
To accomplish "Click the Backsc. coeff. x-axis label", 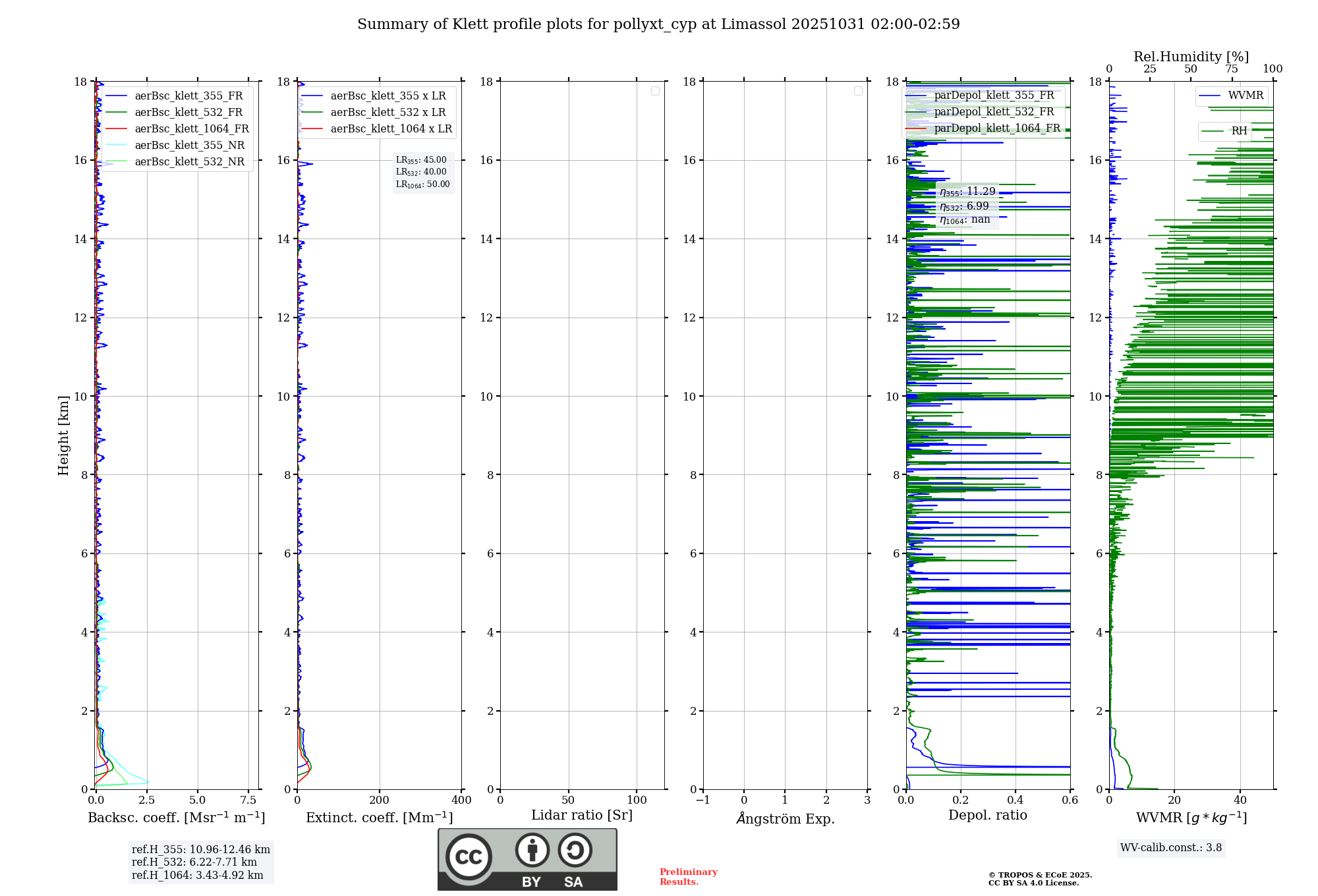I will [176, 818].
